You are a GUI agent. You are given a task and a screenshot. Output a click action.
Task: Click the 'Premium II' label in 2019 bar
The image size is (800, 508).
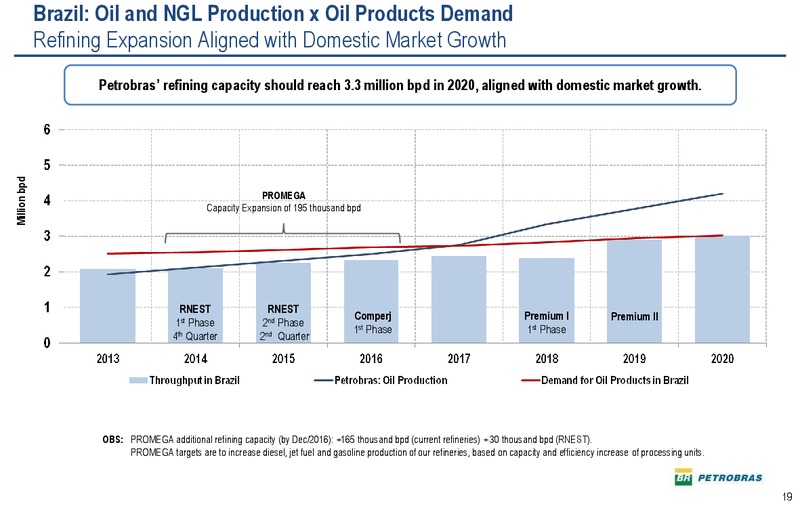635,317
